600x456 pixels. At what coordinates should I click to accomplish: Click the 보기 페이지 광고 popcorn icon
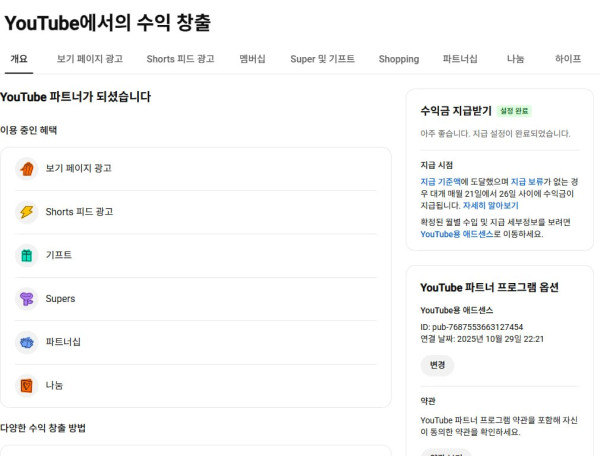(26, 169)
